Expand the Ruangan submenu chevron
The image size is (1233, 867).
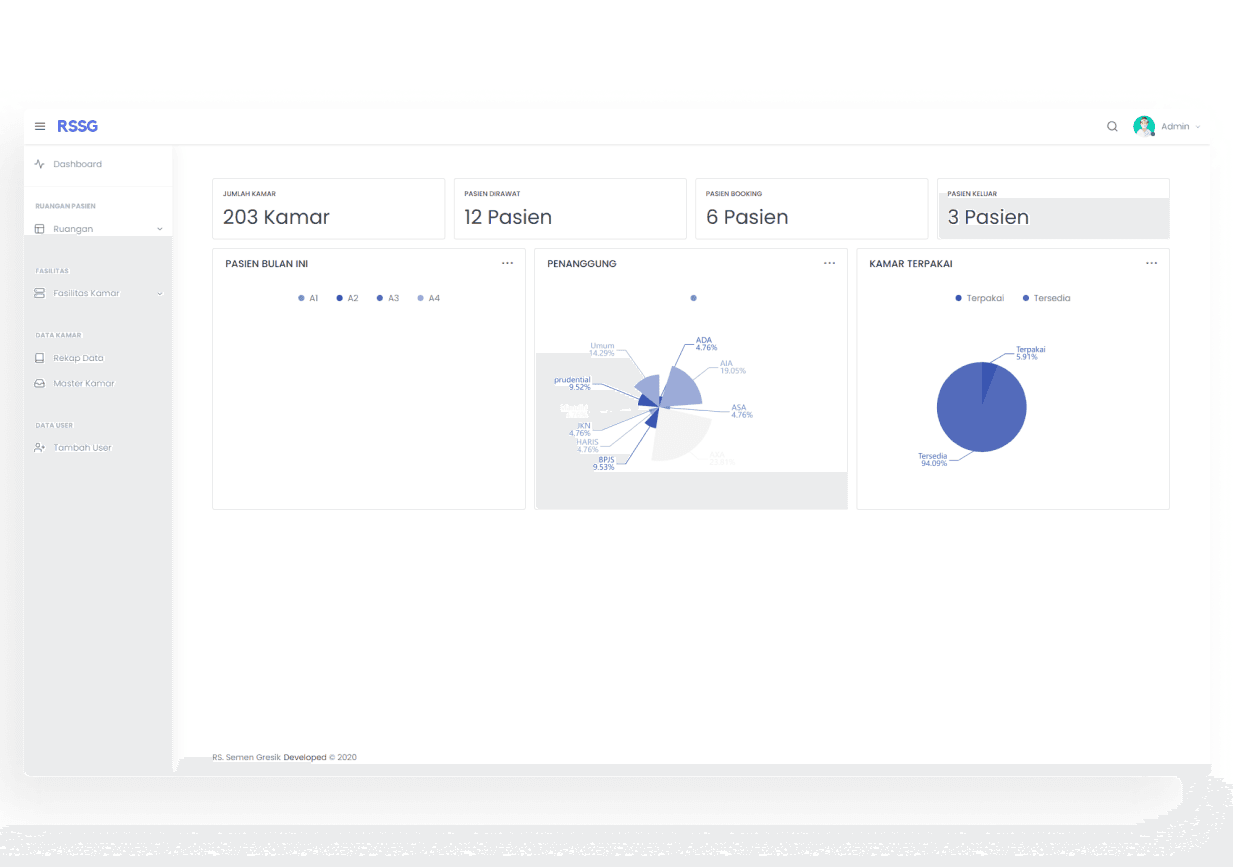160,229
